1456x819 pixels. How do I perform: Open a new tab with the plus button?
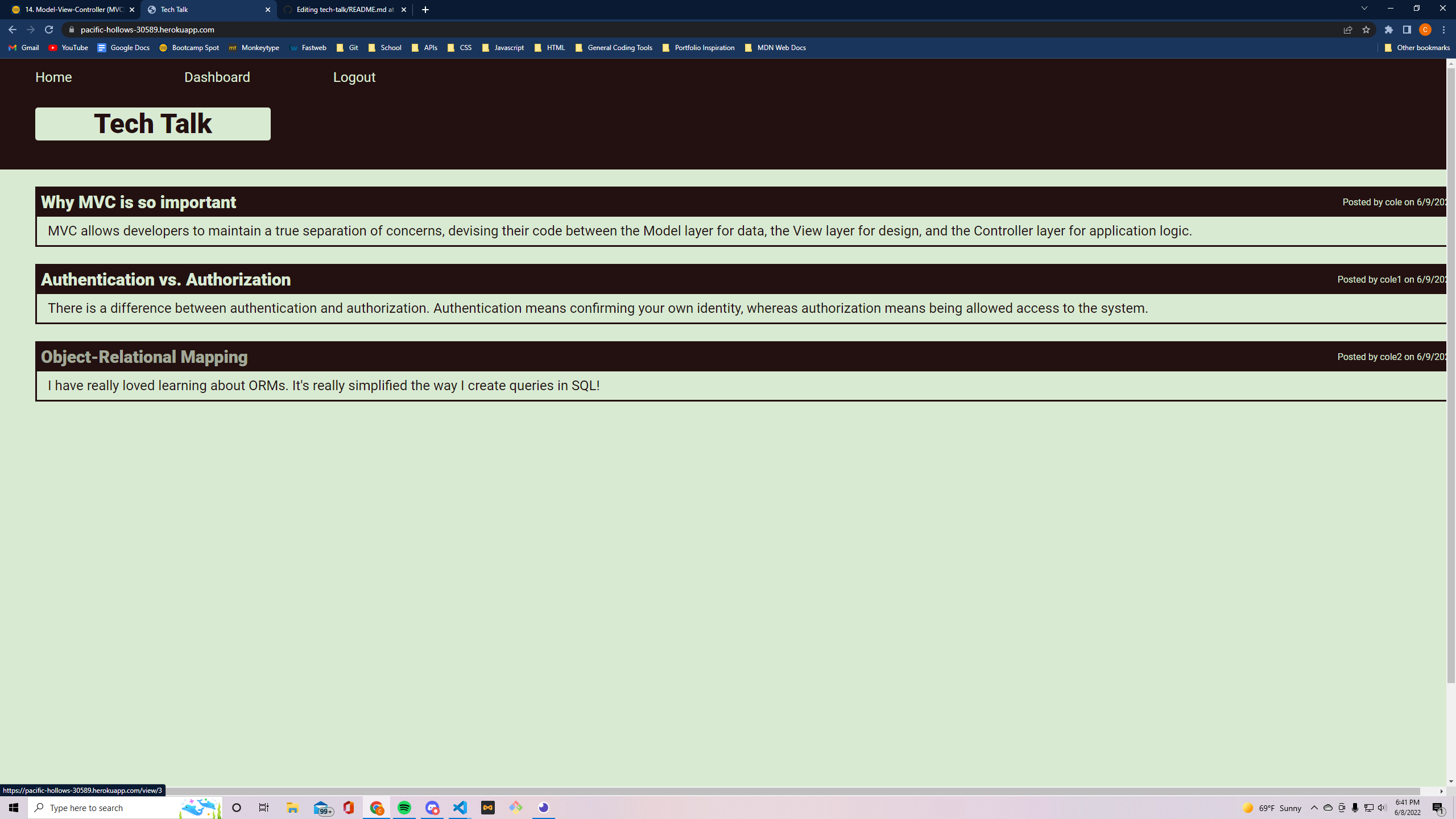(425, 10)
